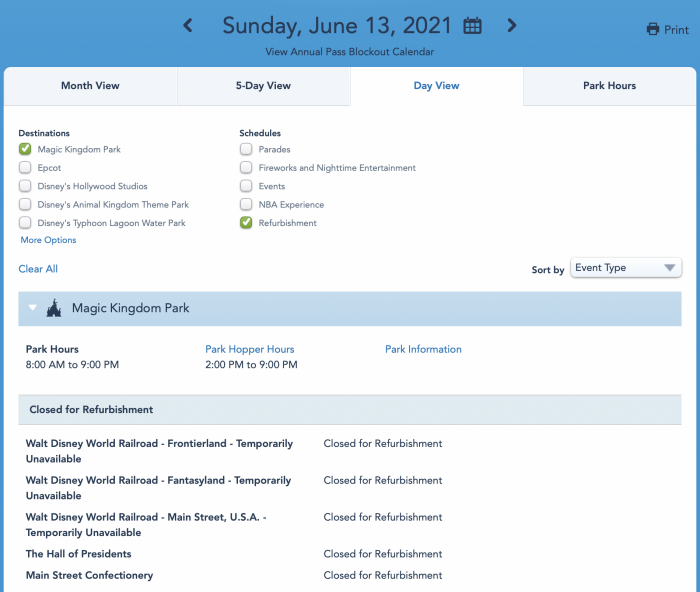Select Walt Disney World Railroad - Main Street entry
Image resolution: width=700 pixels, height=592 pixels.
click(x=146, y=525)
